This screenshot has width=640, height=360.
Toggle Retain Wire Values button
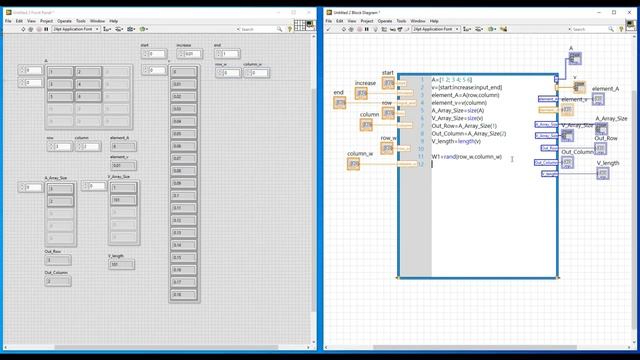coord(384,29)
